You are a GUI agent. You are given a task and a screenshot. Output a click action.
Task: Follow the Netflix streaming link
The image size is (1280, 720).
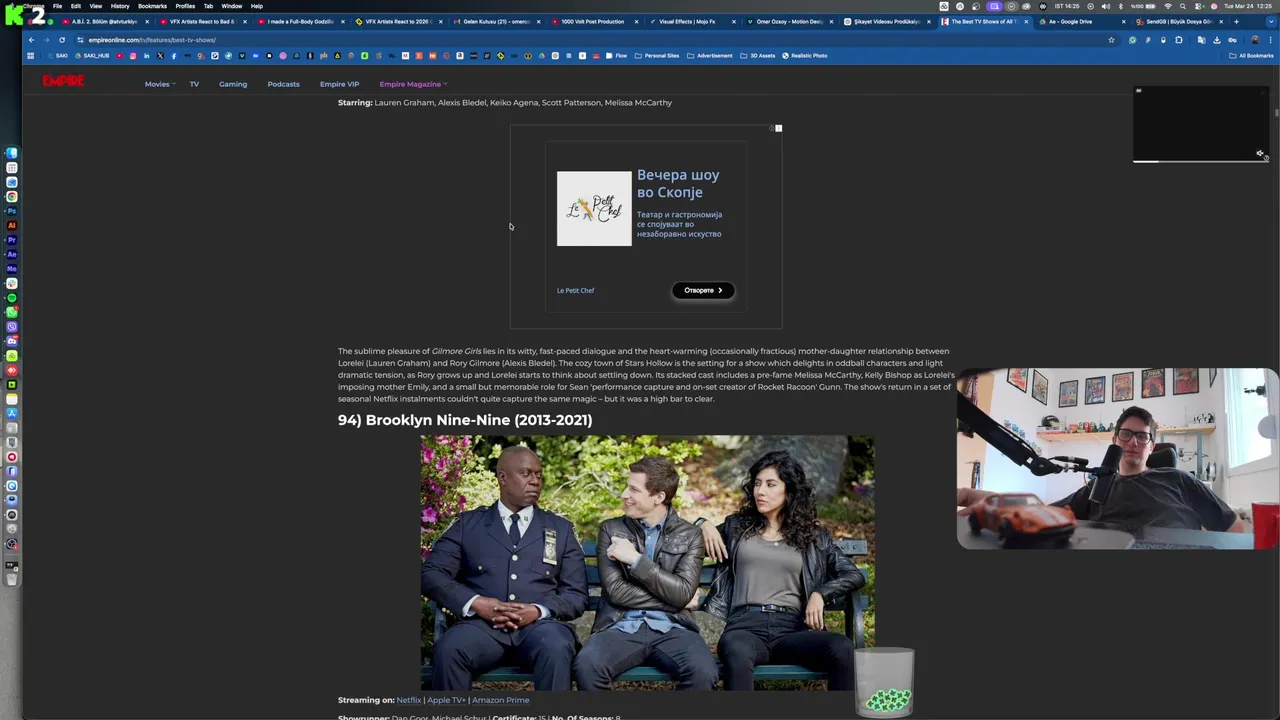tap(409, 700)
